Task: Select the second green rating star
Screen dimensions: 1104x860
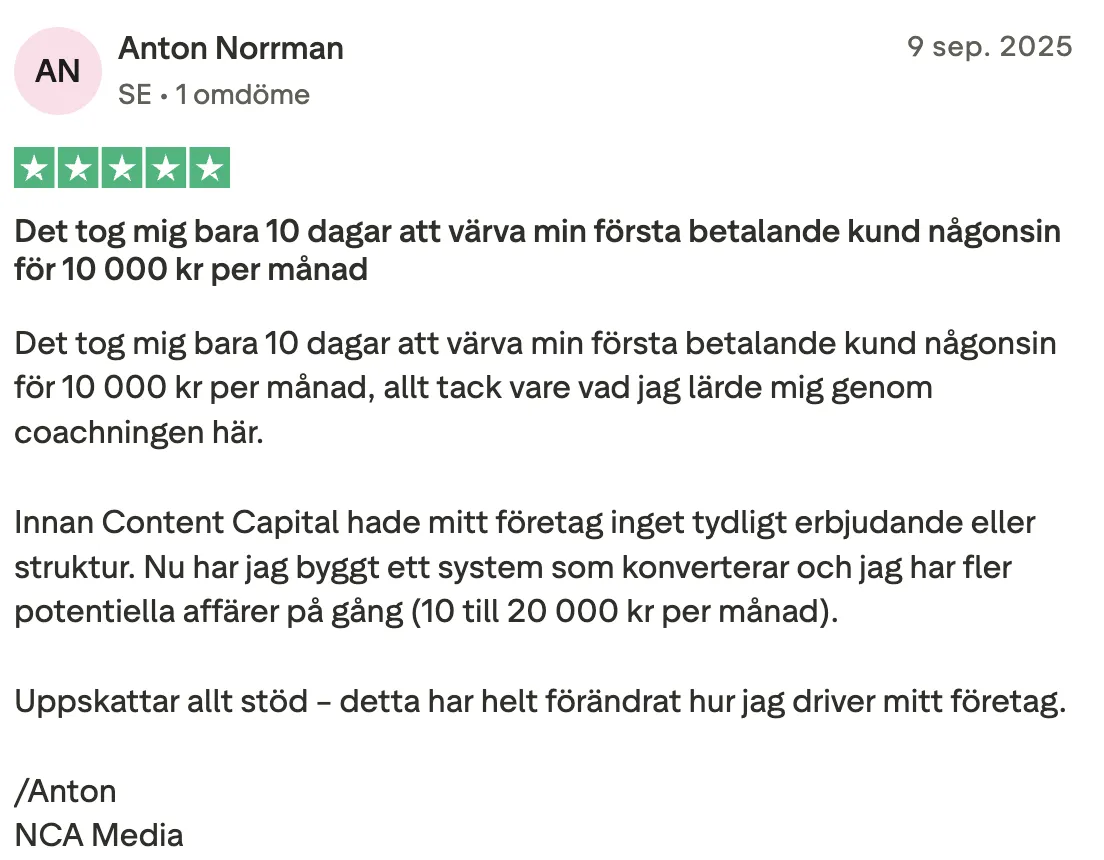Action: click(78, 168)
